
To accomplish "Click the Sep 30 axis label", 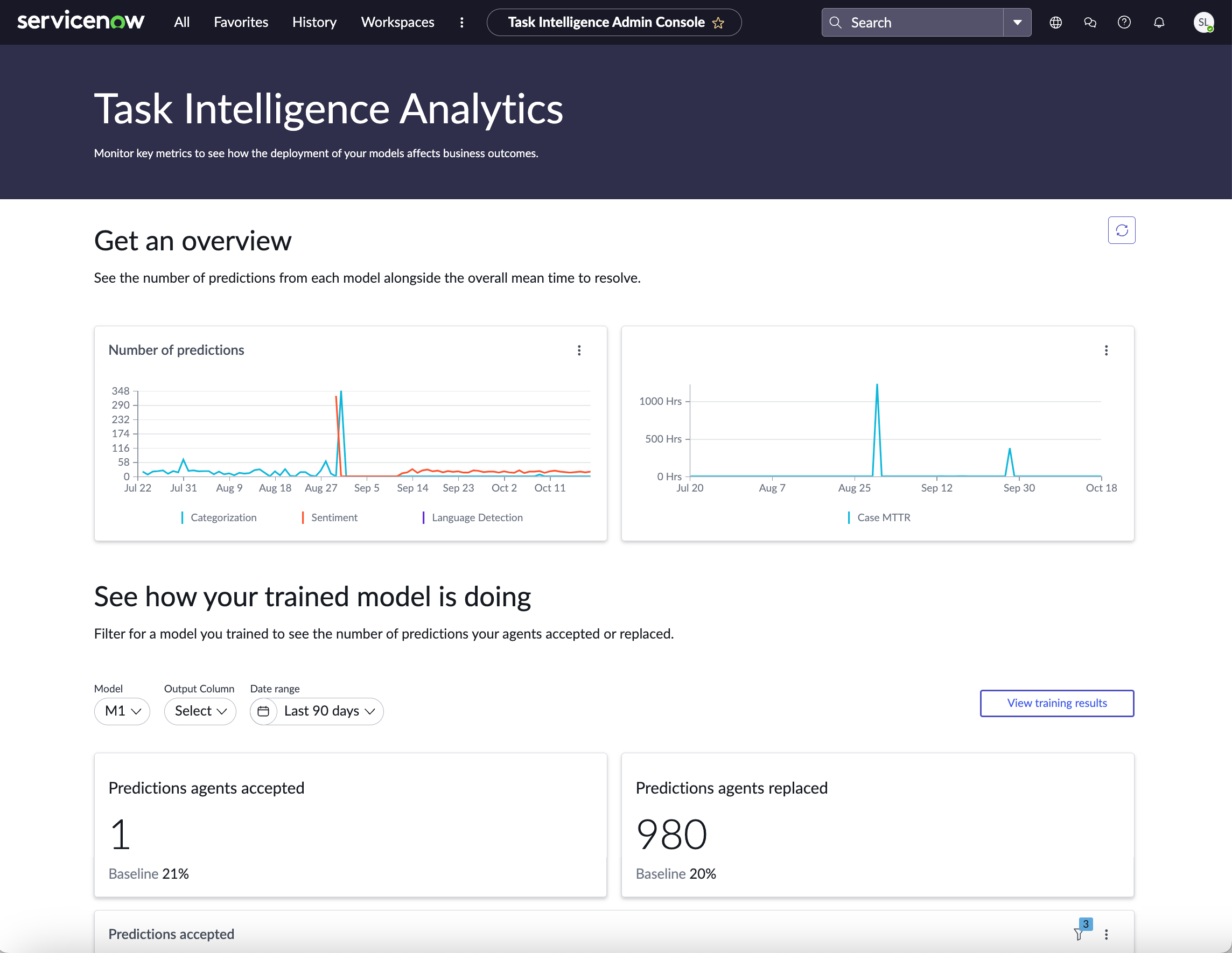I will click(1019, 488).
